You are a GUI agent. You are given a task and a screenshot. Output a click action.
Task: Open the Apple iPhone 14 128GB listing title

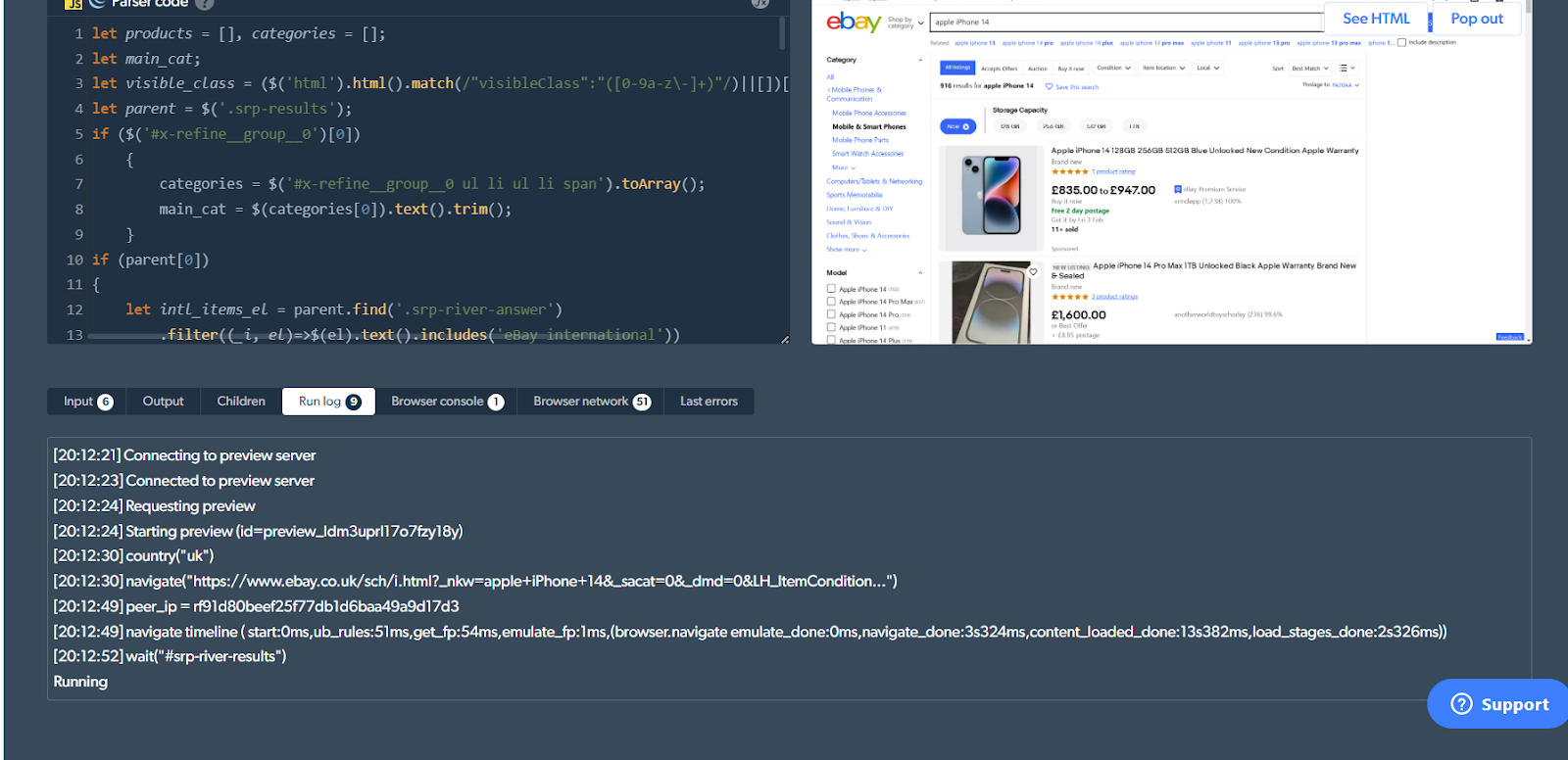[1204, 151]
